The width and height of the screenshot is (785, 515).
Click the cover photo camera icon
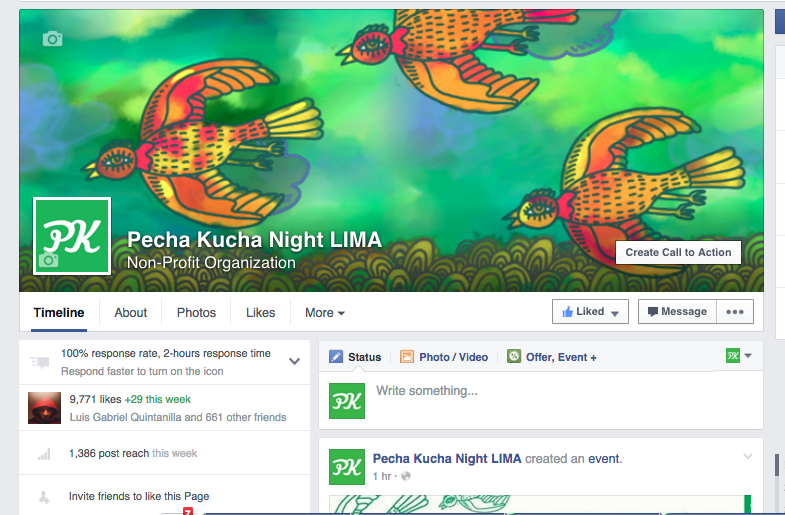tap(53, 39)
